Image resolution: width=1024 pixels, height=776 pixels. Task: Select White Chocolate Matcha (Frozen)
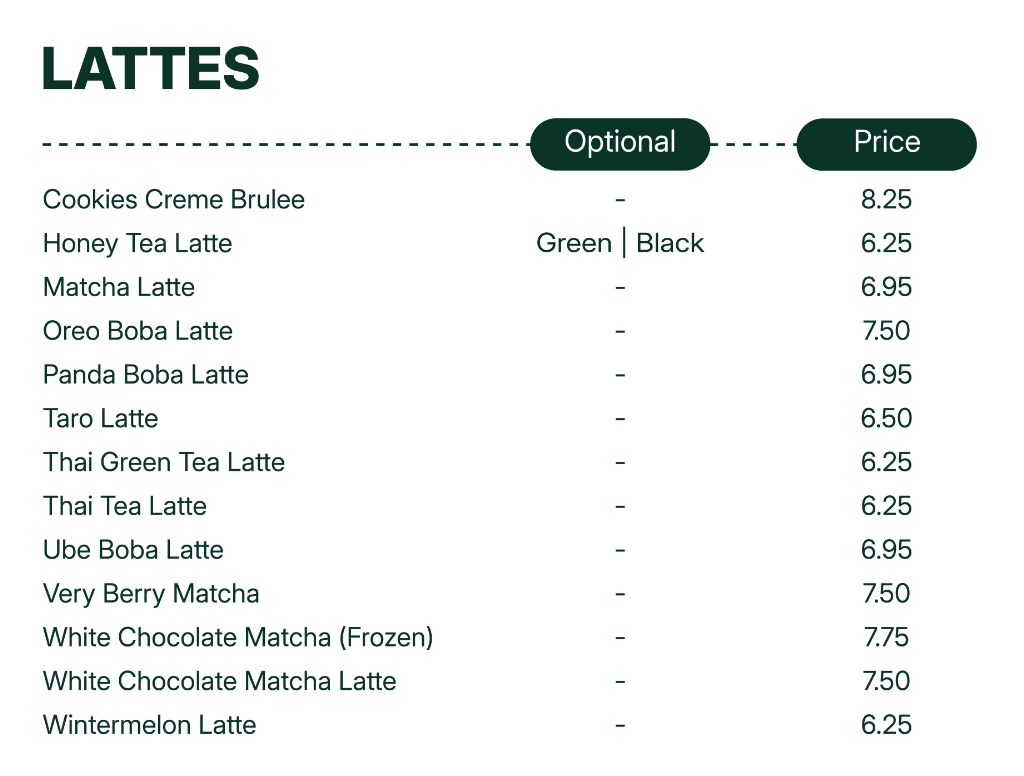[x=238, y=637]
